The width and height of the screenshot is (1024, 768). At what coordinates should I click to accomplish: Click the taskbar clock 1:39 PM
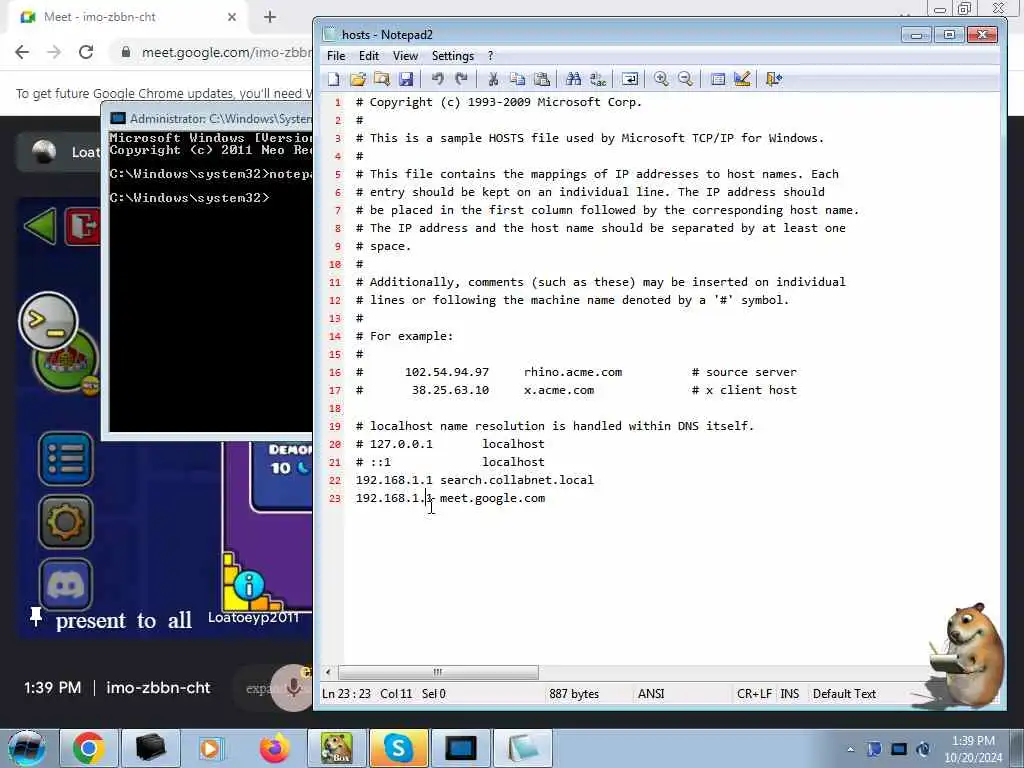coord(973,749)
